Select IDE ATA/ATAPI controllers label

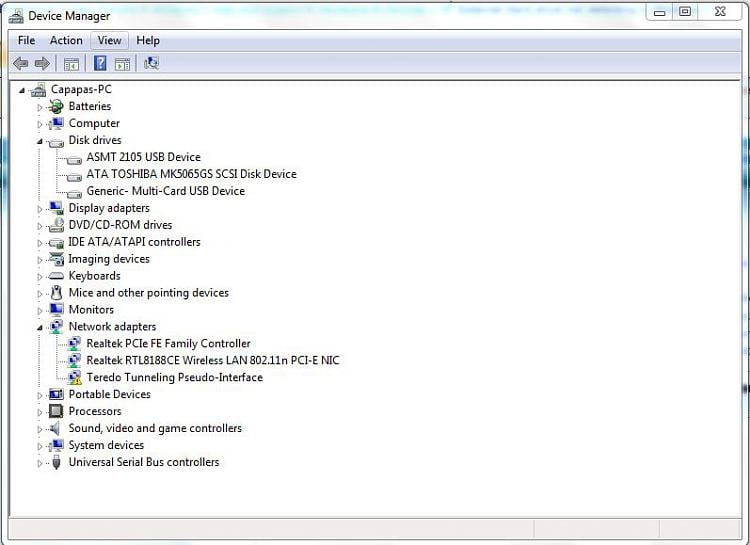click(x=134, y=242)
